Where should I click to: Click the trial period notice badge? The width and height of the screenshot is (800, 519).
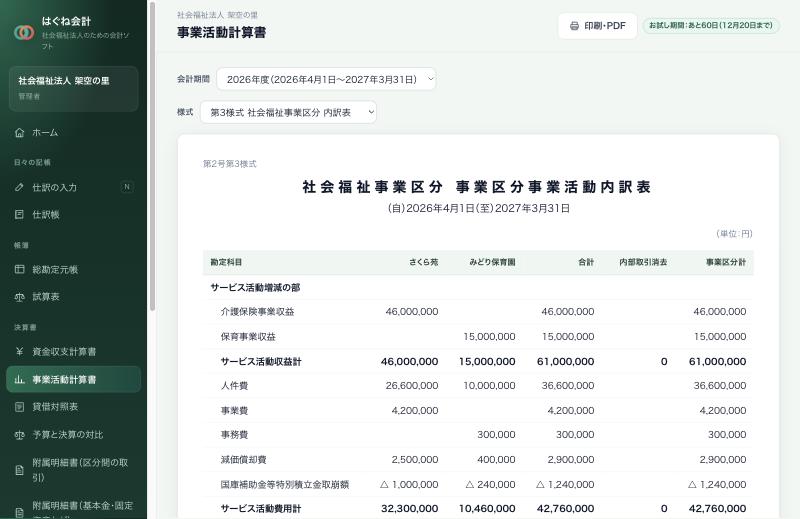pyautogui.click(x=711, y=26)
